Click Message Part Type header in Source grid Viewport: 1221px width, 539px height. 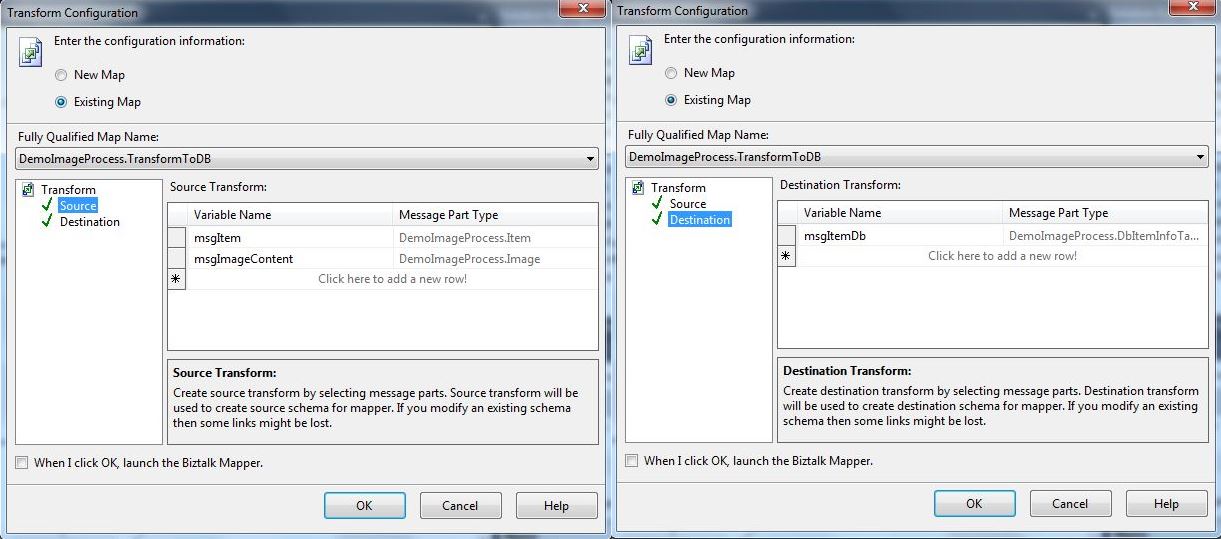(496, 215)
